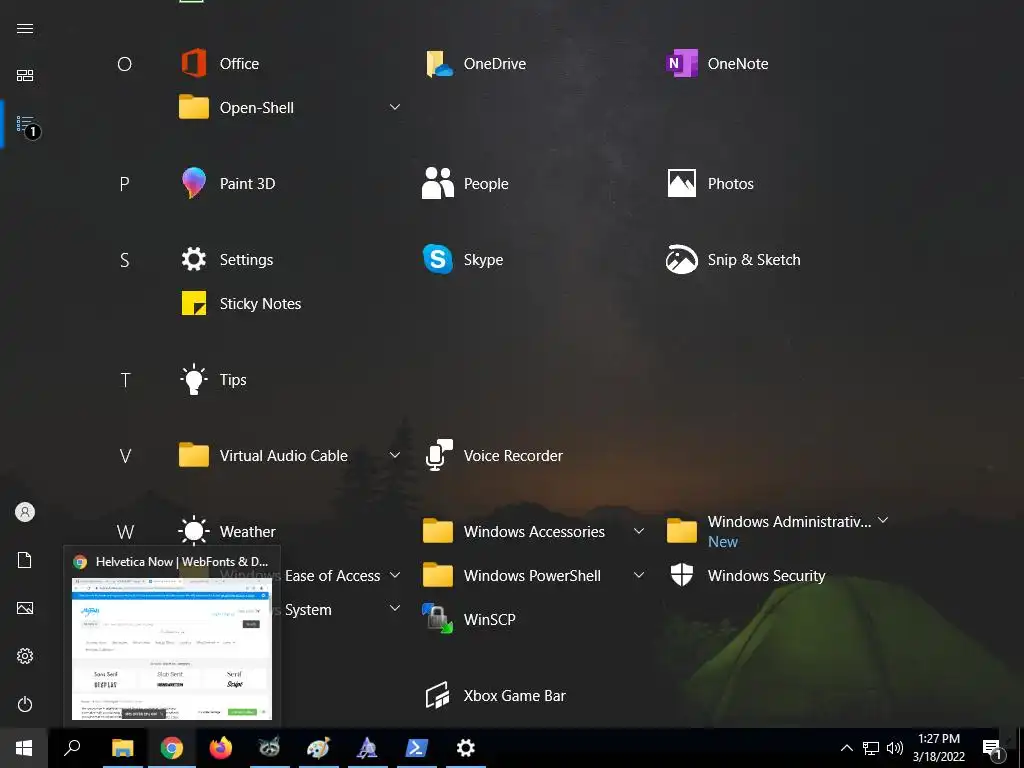This screenshot has height=768, width=1024.
Task: Open Sticky Notes
Action: pyautogui.click(x=241, y=304)
